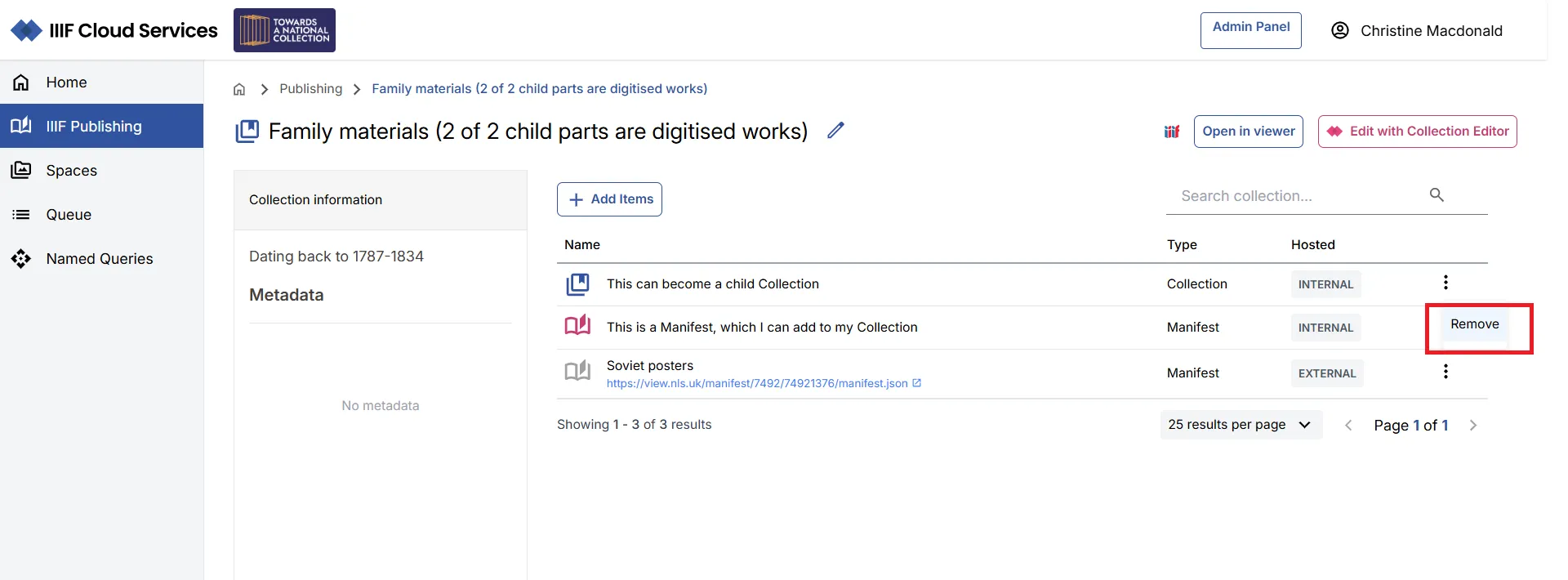Go to previous page with left chevron
Image resolution: width=1568 pixels, height=580 pixels.
[1348, 426]
